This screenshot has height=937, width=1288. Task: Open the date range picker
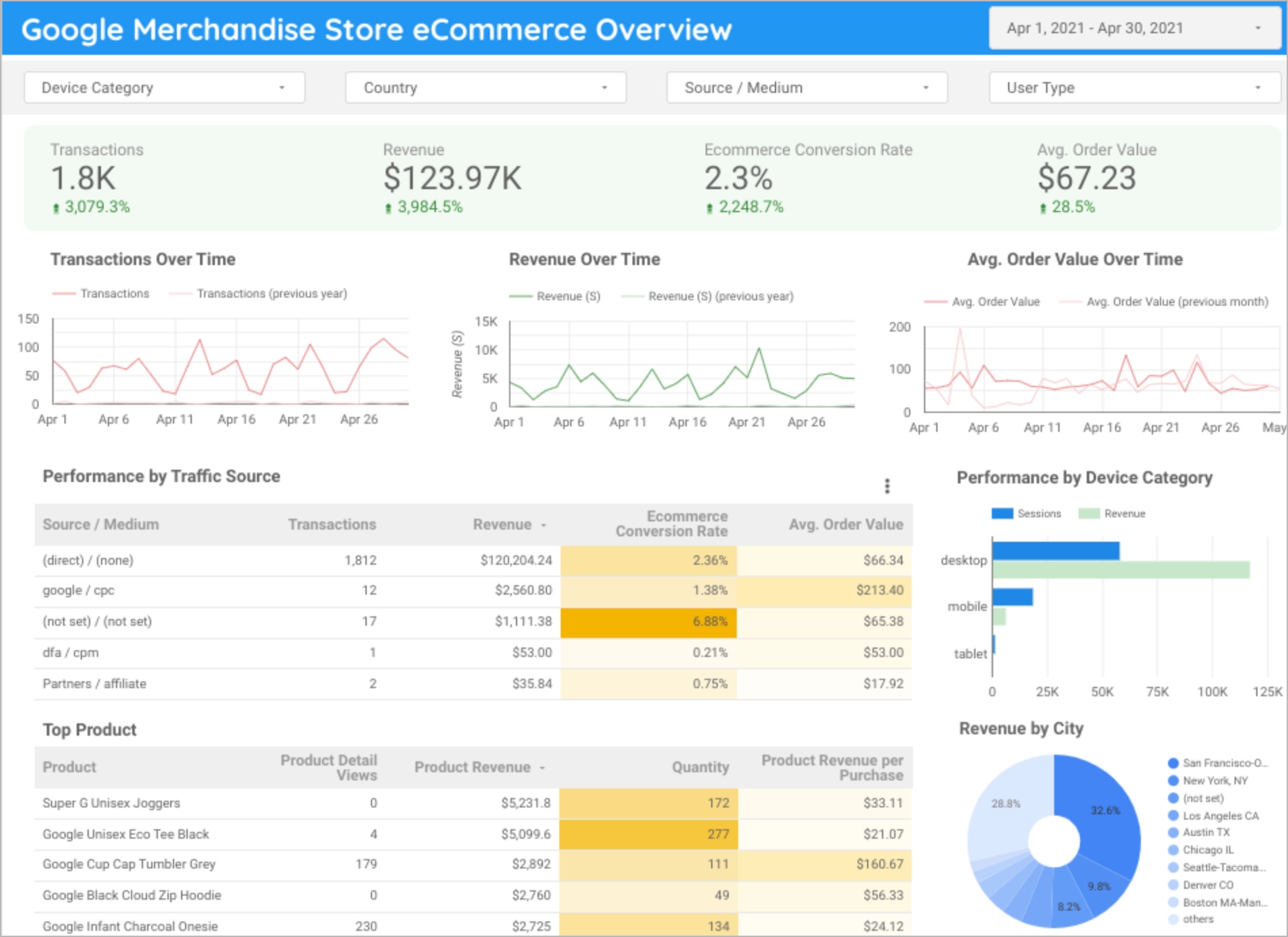click(x=1134, y=28)
